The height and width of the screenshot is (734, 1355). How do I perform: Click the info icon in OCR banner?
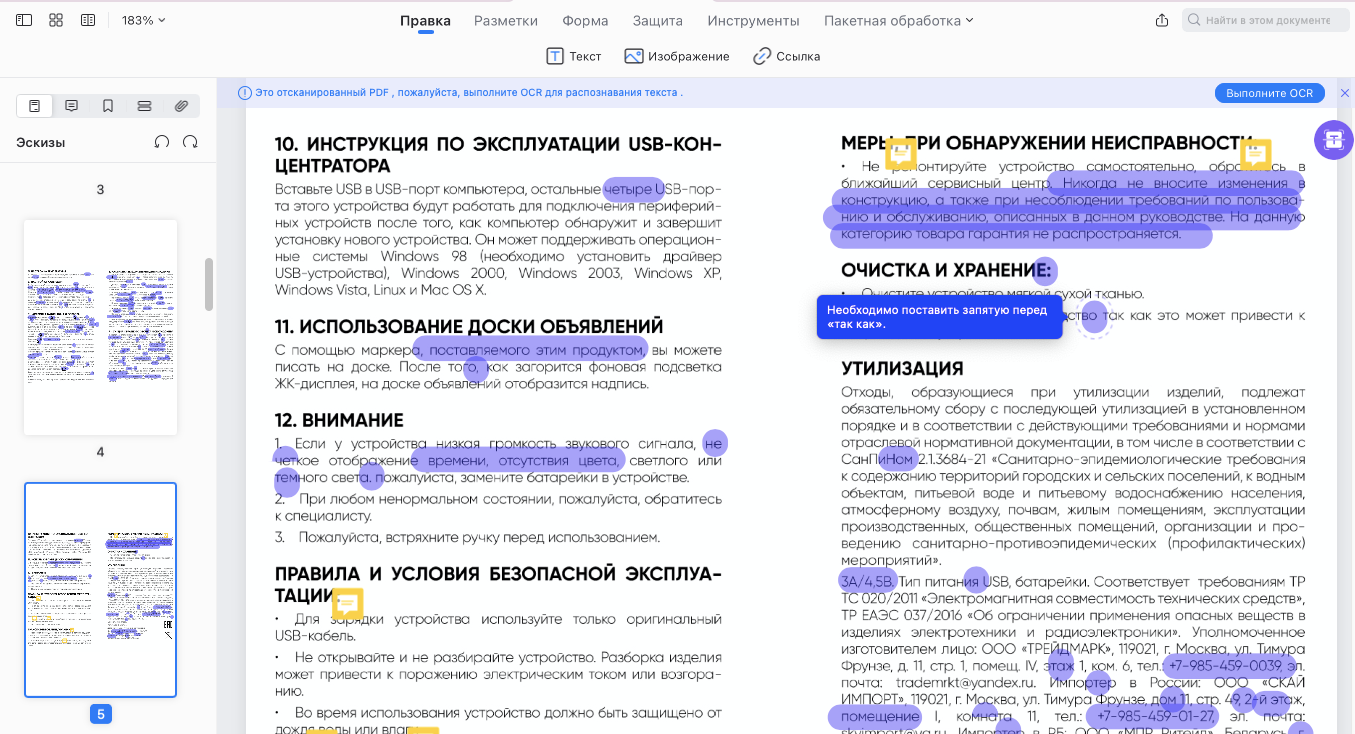245,93
